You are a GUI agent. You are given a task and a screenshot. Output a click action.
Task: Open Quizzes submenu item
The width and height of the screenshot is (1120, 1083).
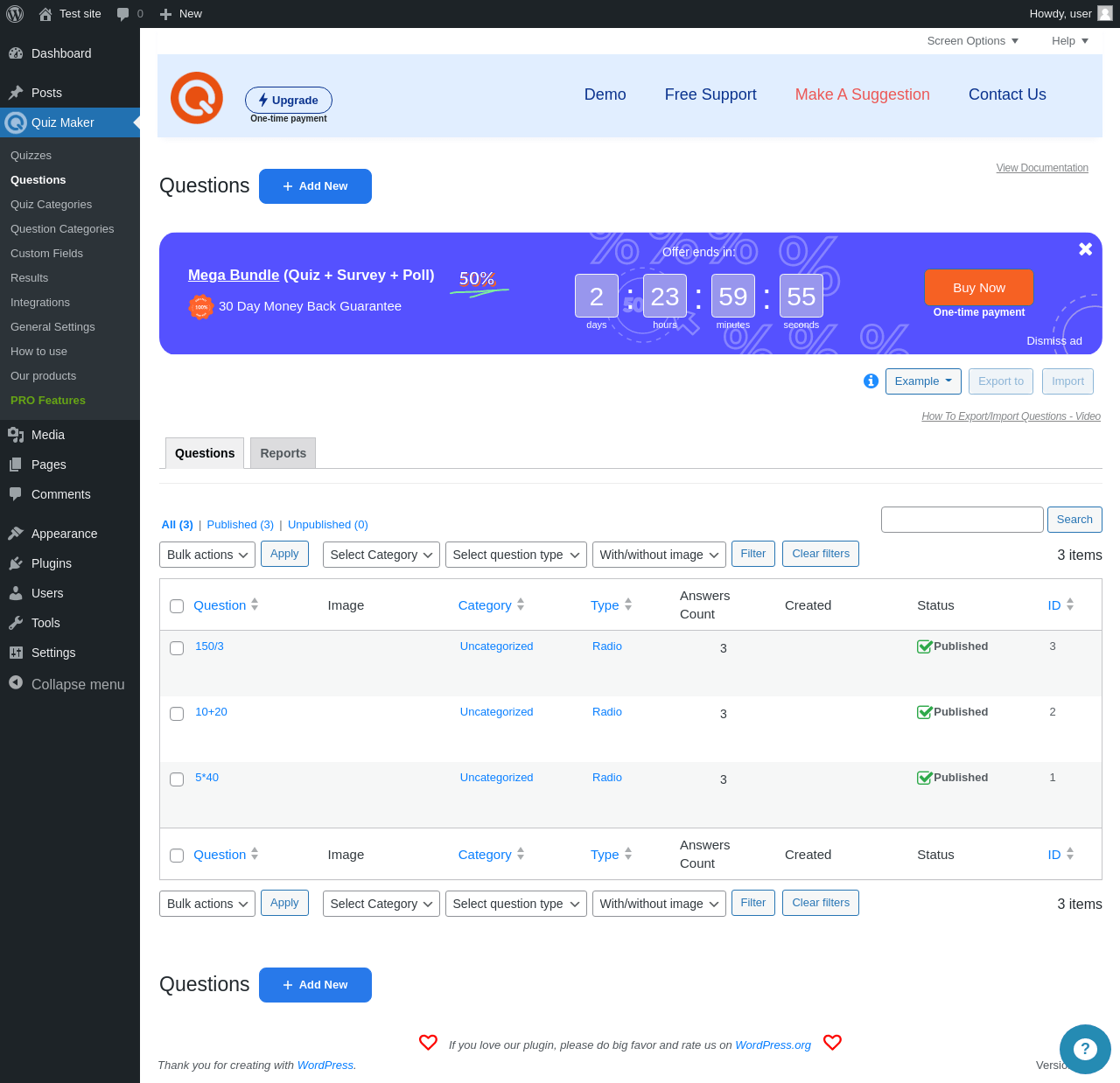(x=31, y=156)
